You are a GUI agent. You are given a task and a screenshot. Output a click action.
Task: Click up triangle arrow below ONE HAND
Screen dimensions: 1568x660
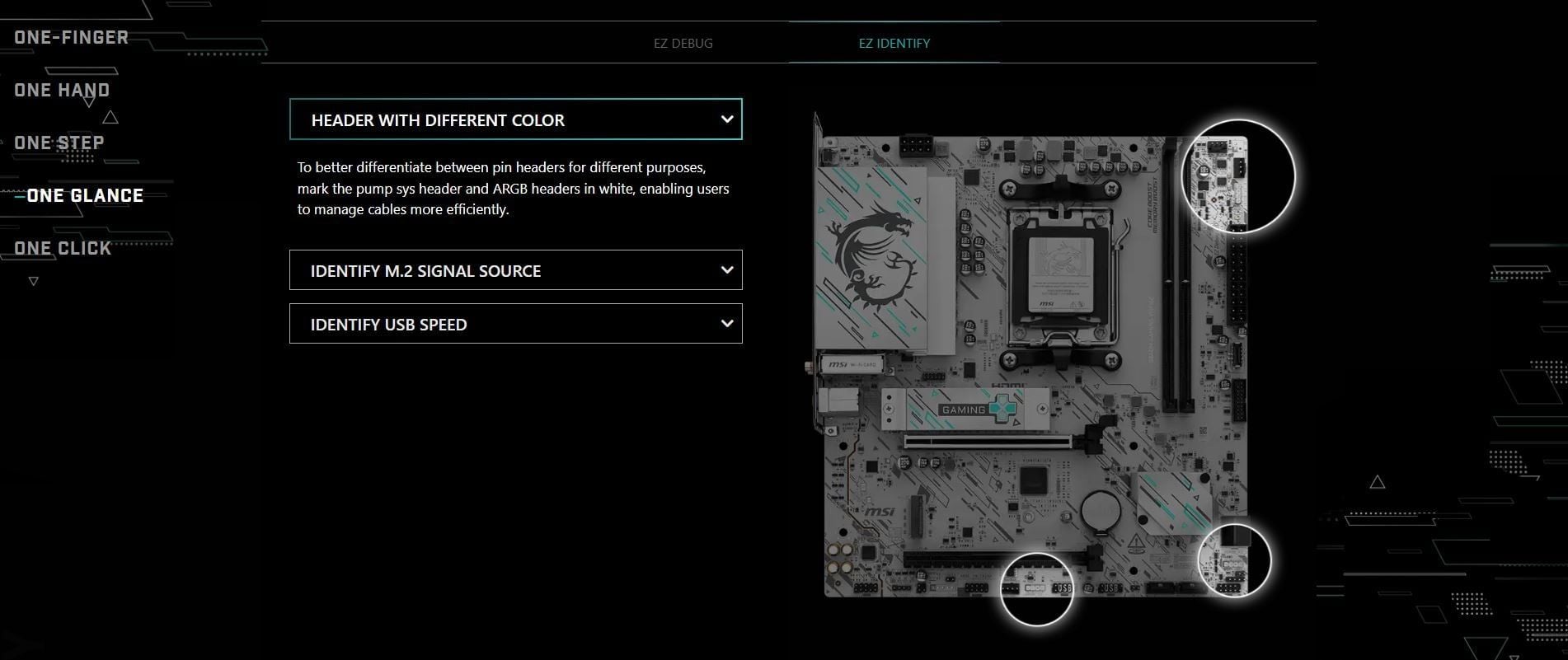click(110, 118)
